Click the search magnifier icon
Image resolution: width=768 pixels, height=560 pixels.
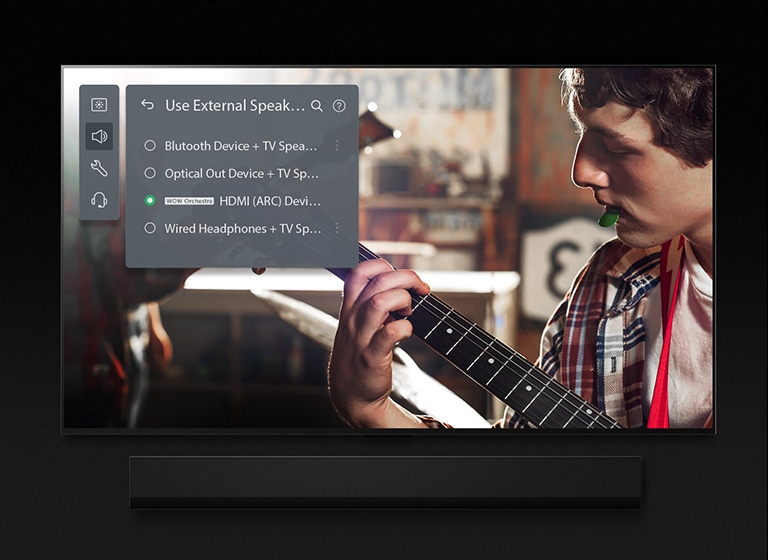(x=317, y=106)
